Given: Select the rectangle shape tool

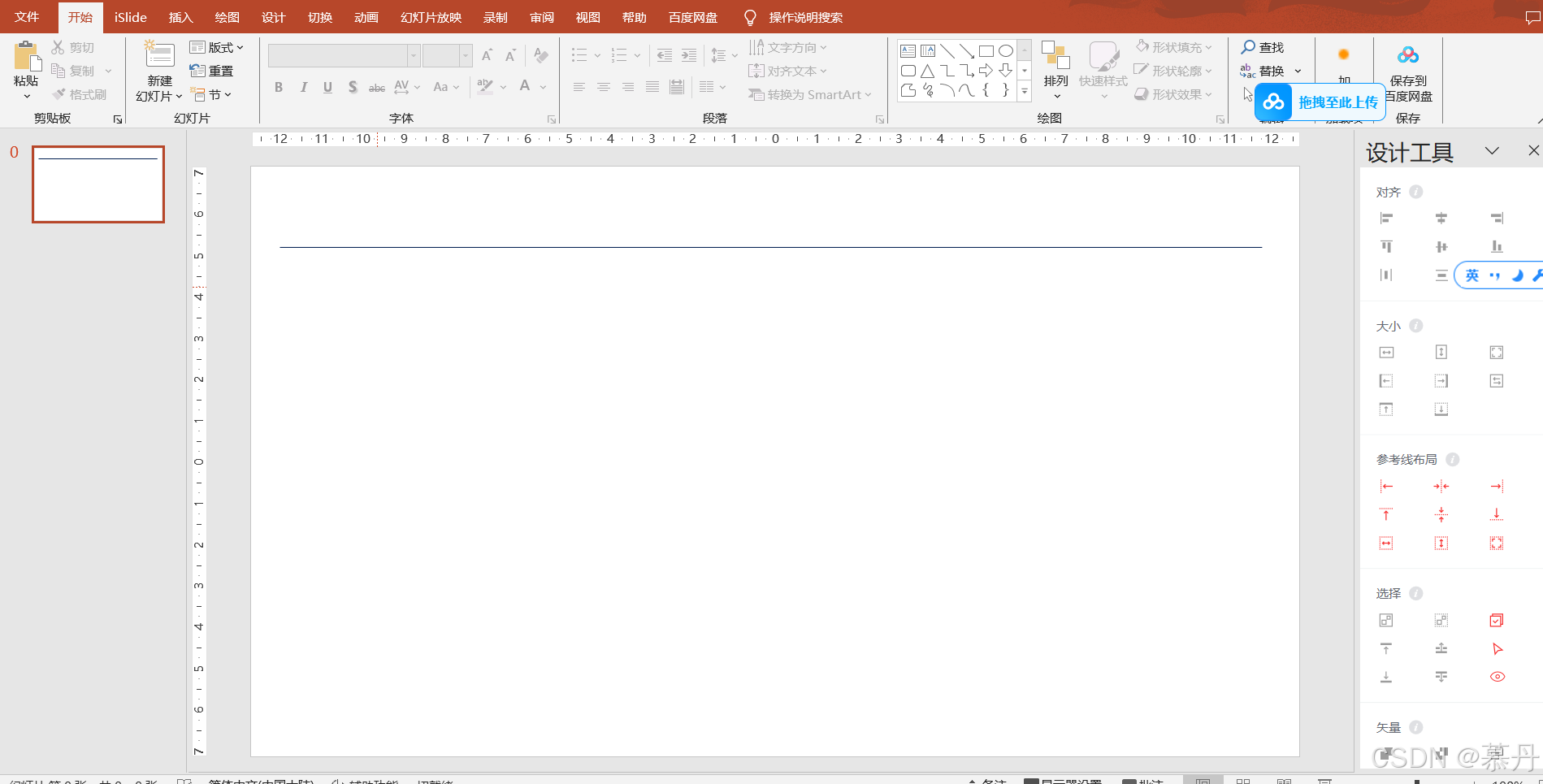Looking at the screenshot, I should tap(986, 50).
